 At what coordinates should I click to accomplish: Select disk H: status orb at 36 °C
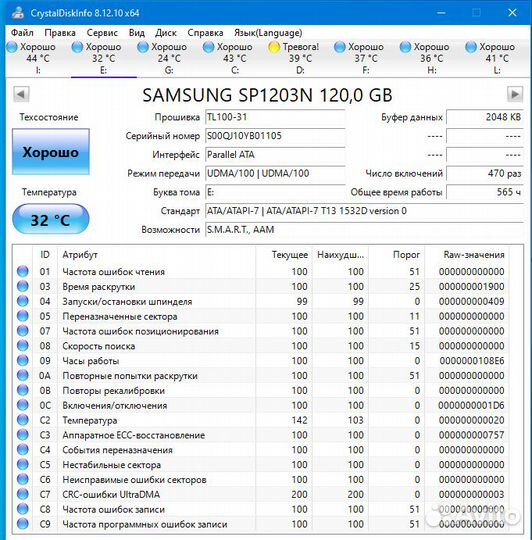[405, 47]
